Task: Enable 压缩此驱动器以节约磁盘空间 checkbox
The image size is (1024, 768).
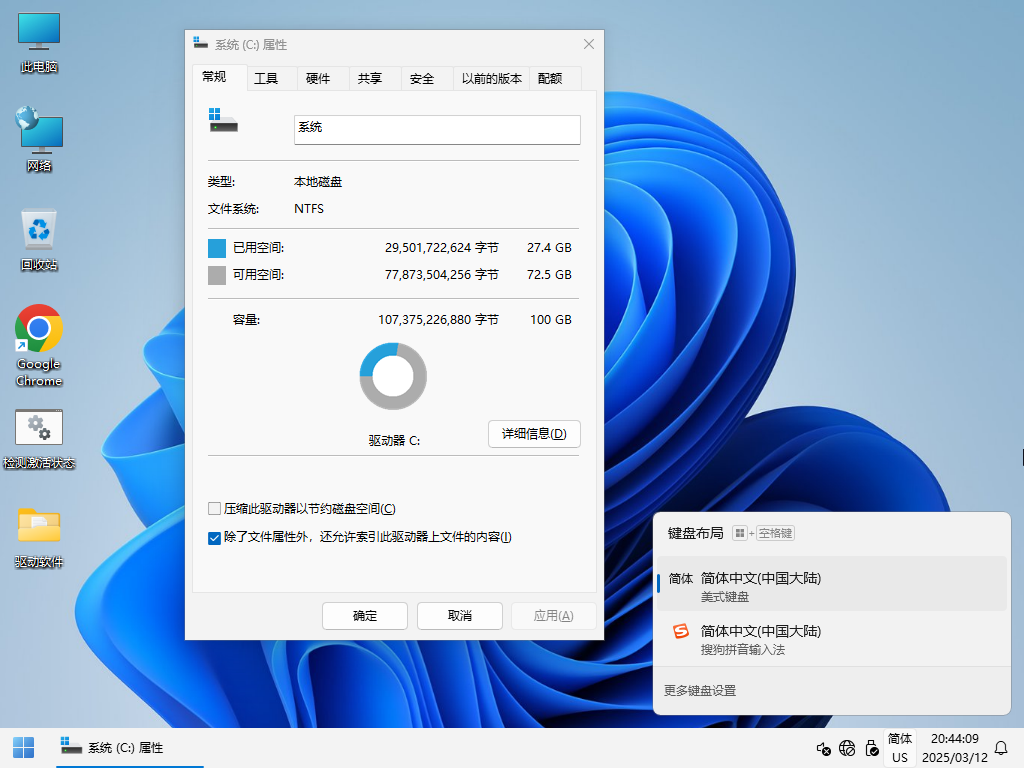Action: click(214, 508)
